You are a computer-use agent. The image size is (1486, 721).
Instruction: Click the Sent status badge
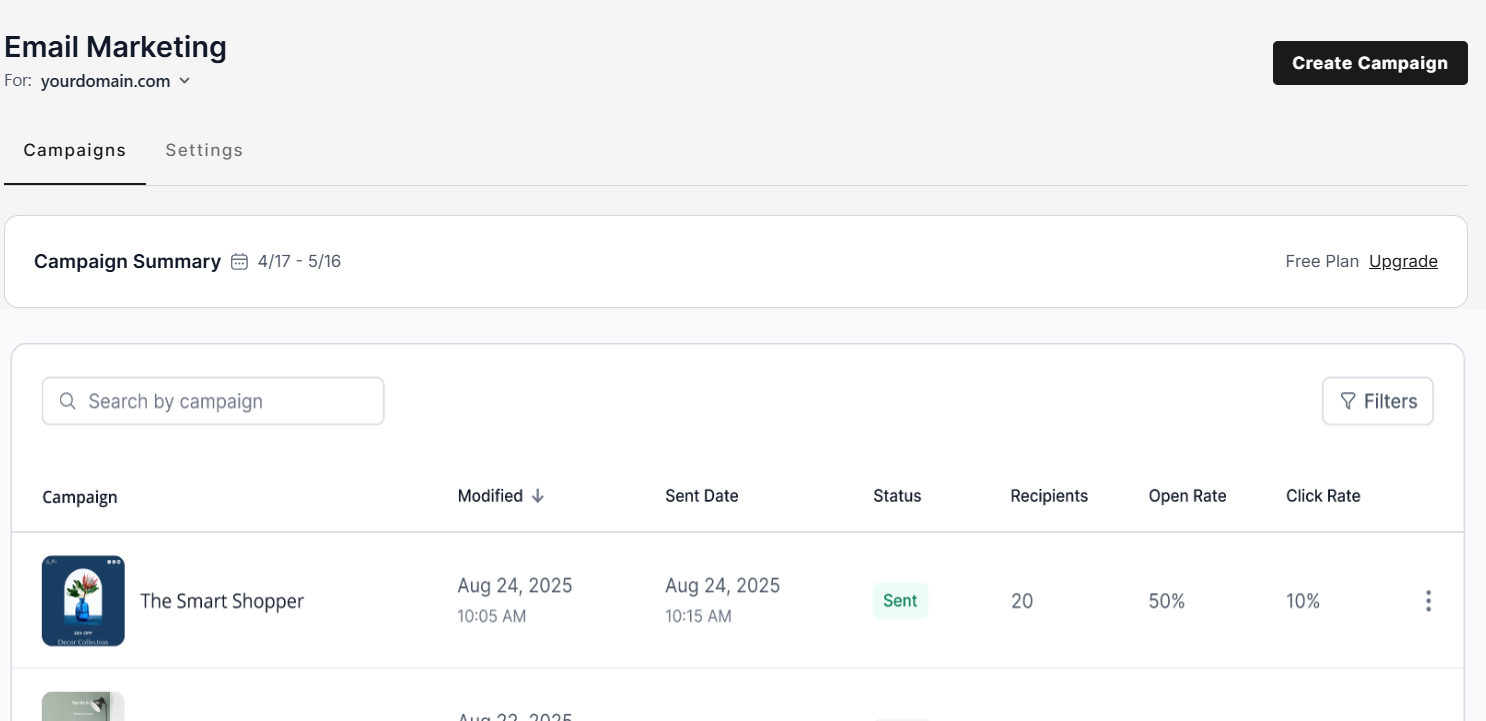[900, 601]
